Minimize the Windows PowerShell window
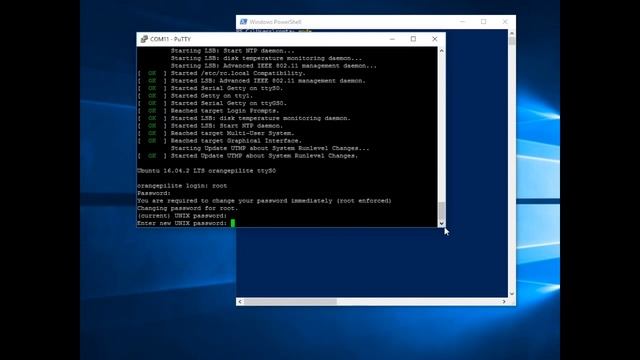Image resolution: width=640 pixels, height=360 pixels. 462,22
